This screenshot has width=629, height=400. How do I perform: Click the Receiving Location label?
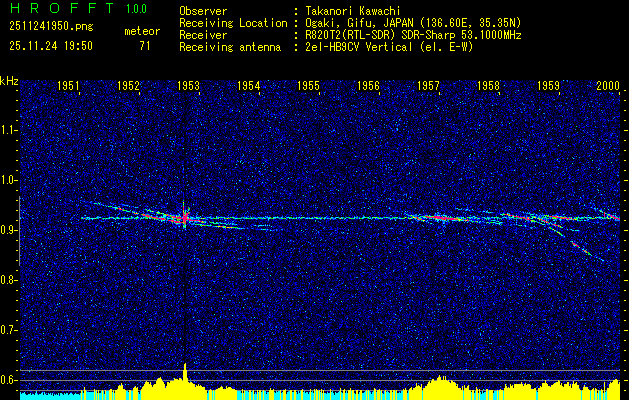tap(233, 23)
